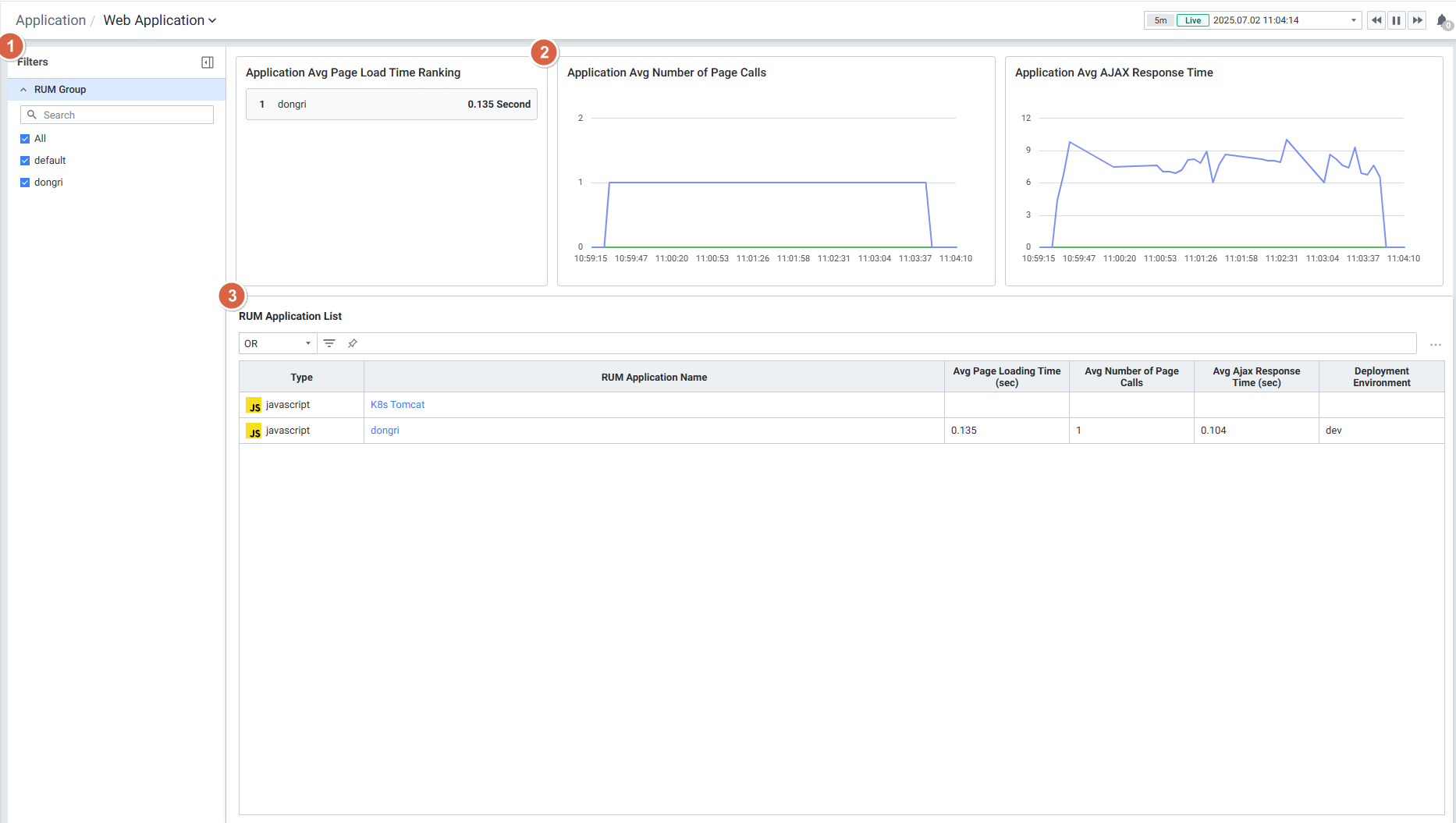The height and width of the screenshot is (823, 1456).
Task: Collapse the Filters side panel
Action: tap(208, 62)
